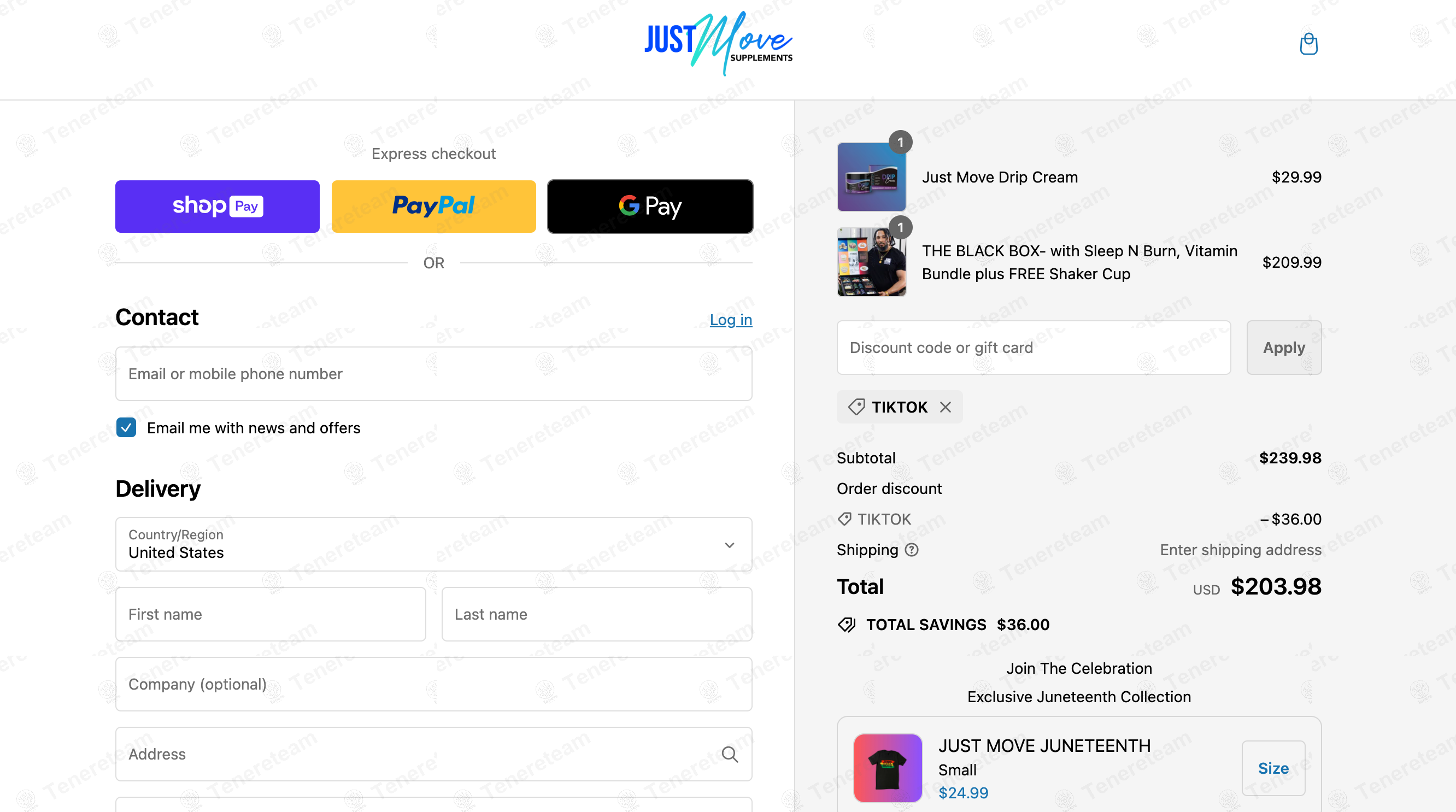Follow the Log in link
Viewport: 1456px width, 812px height.
(731, 320)
